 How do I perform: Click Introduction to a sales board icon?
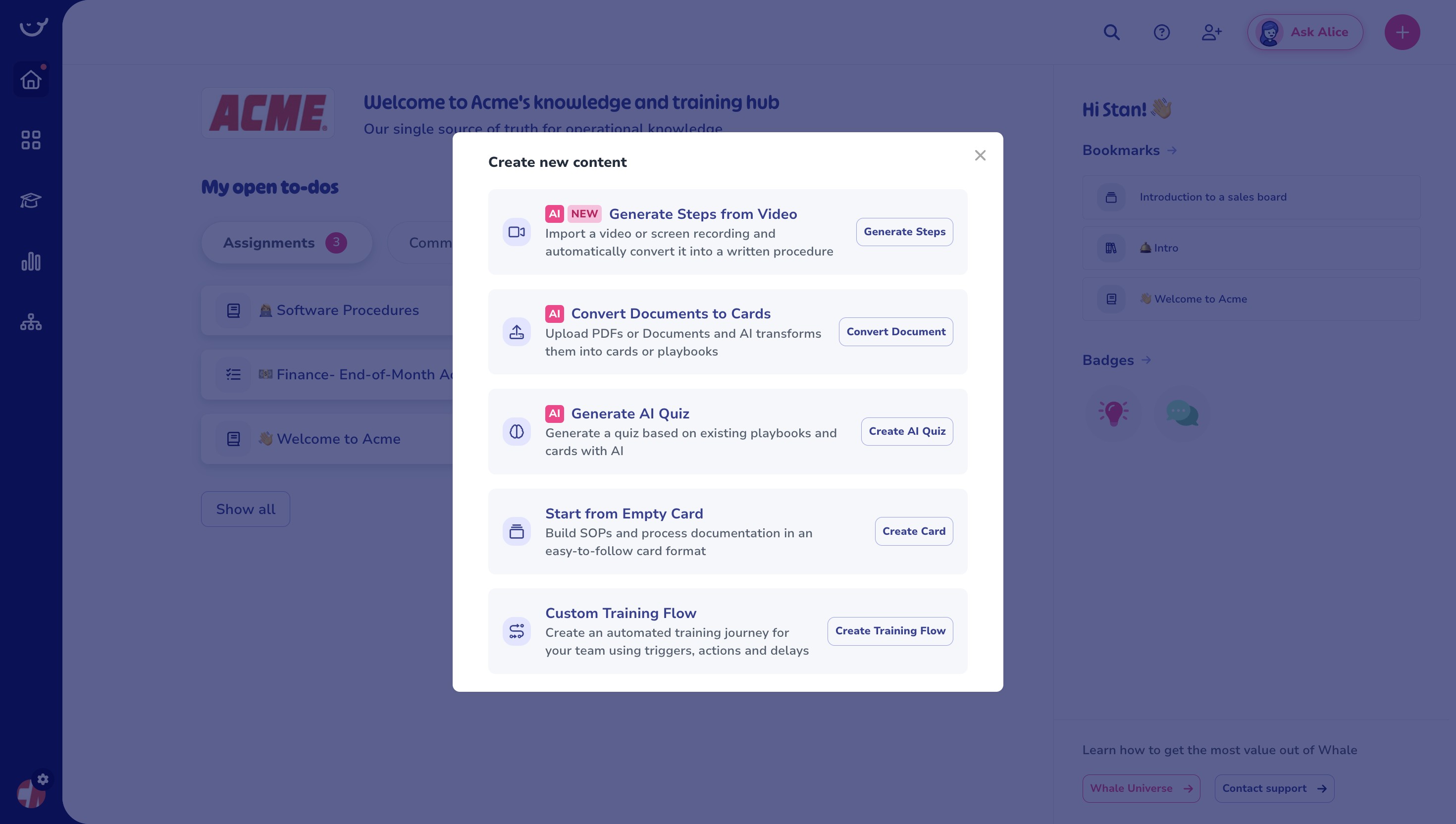click(1111, 197)
